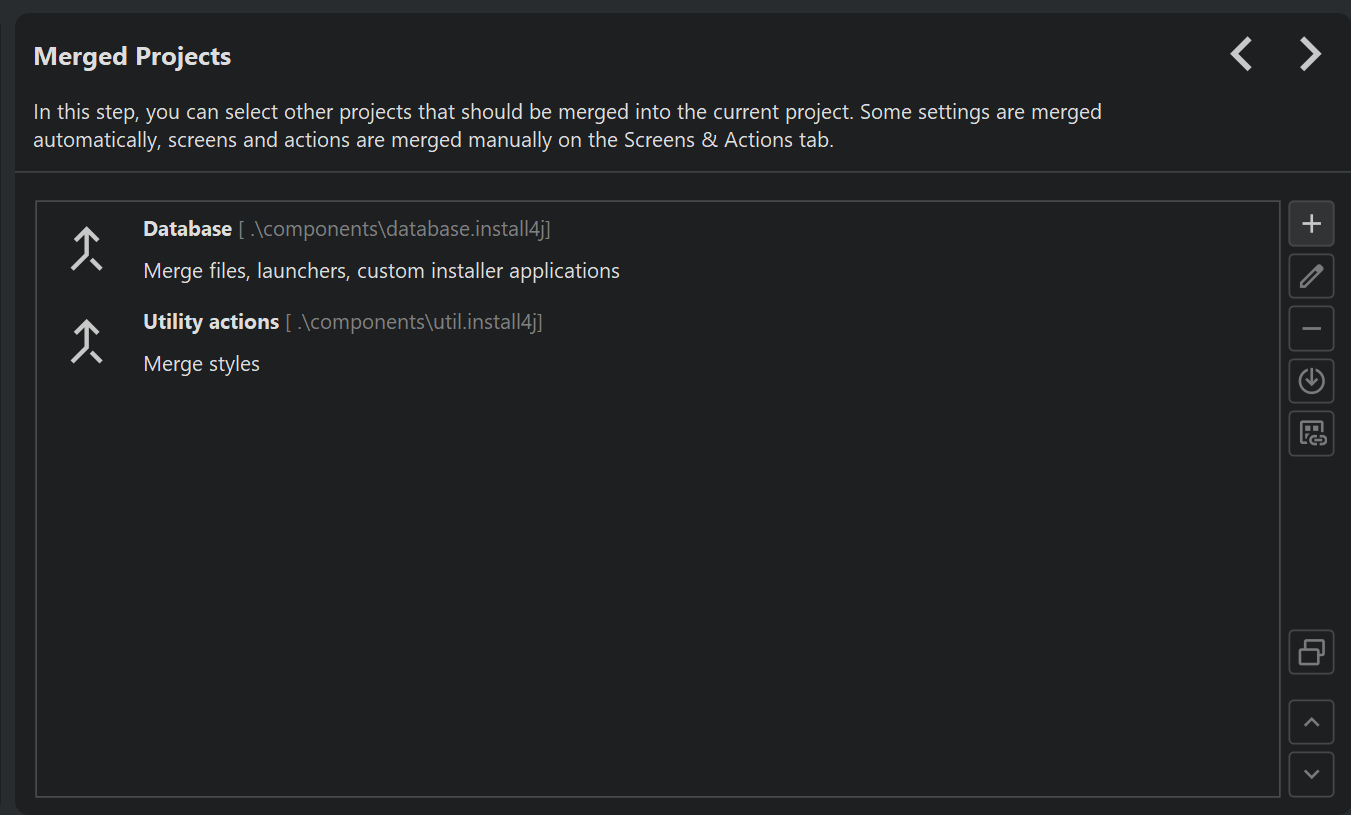Click the circled down-arrow icon
This screenshot has height=815, width=1351.
(x=1311, y=381)
